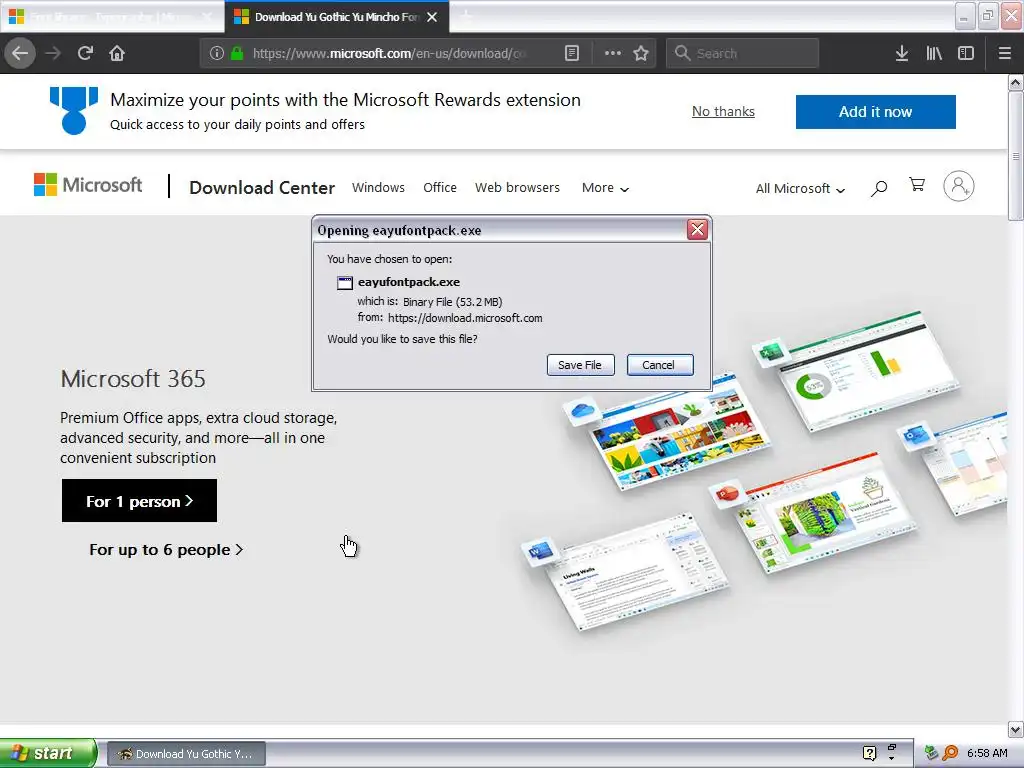
Task: Close the Download Yu Gothic tab
Action: click(432, 17)
